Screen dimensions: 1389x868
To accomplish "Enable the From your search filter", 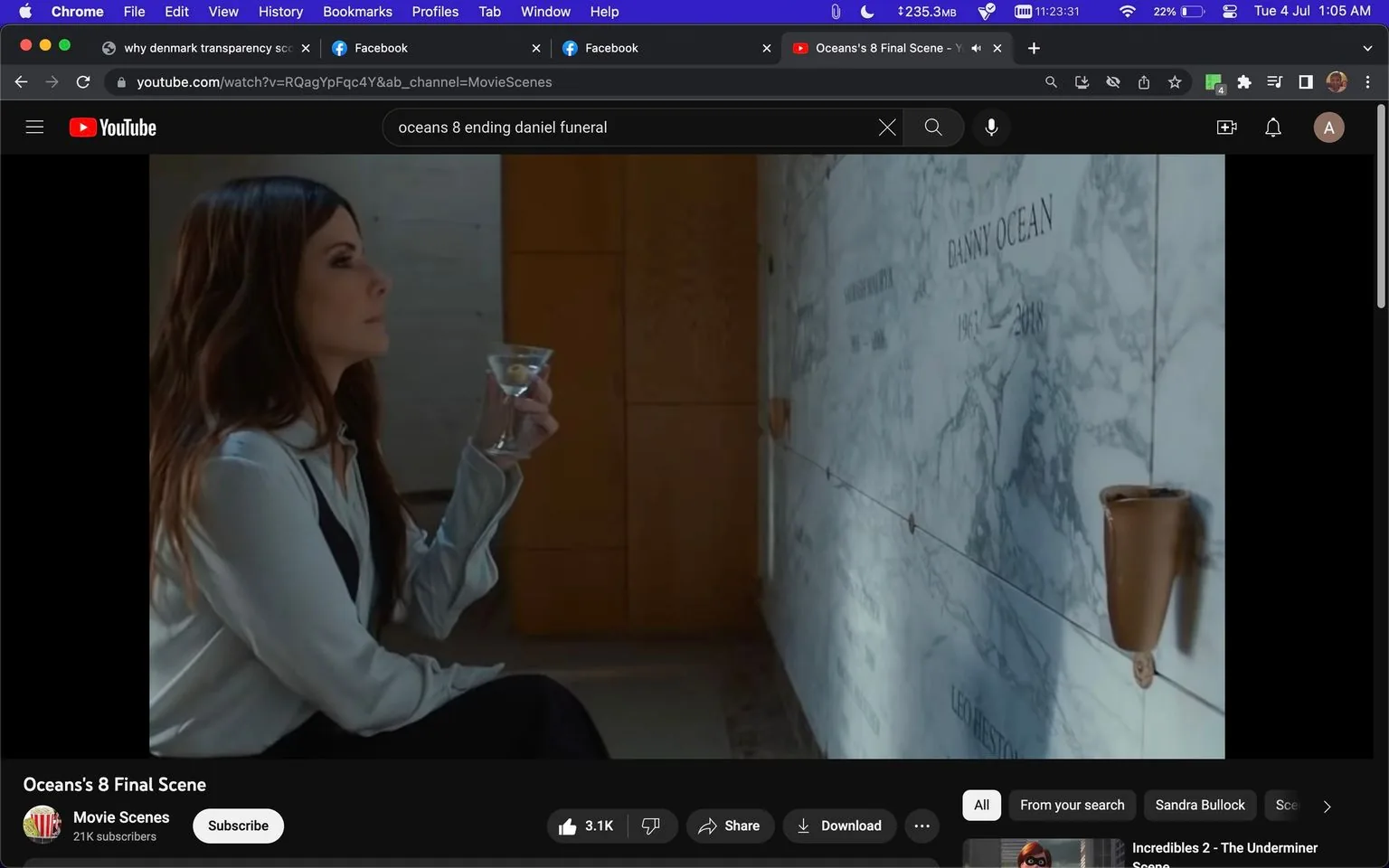I will click(x=1072, y=804).
